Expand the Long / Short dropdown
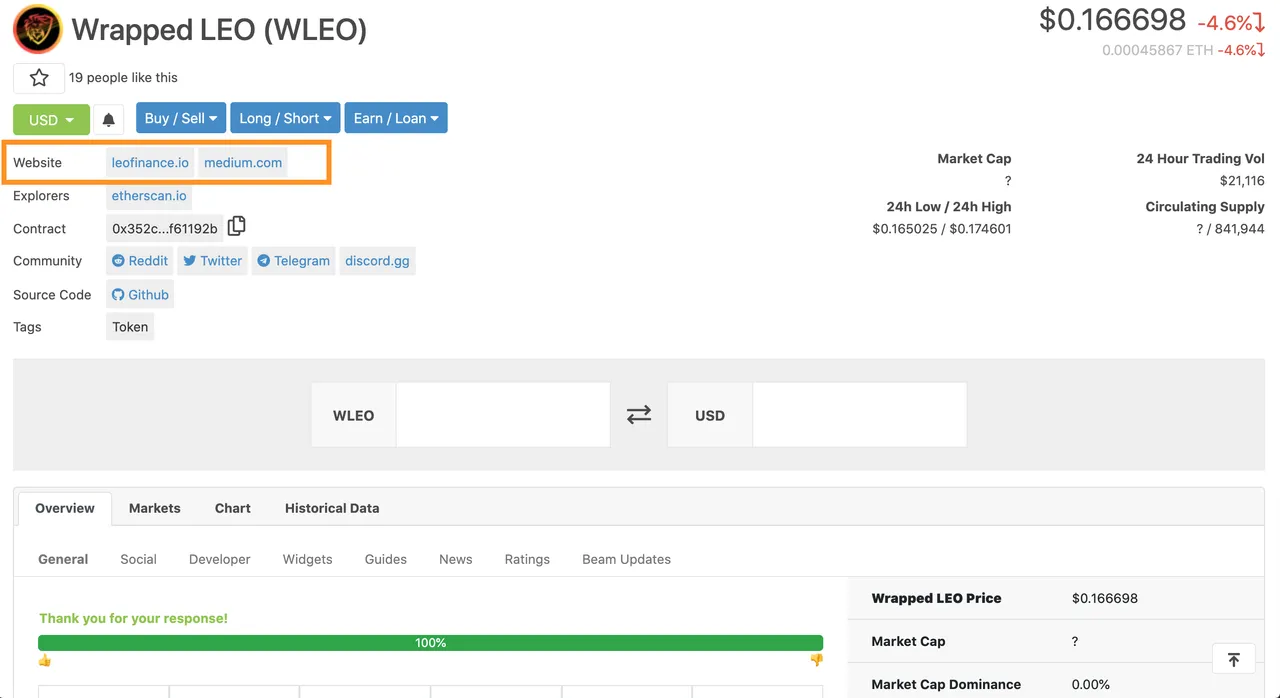Screen dimensions: 1280x698 point(285,118)
